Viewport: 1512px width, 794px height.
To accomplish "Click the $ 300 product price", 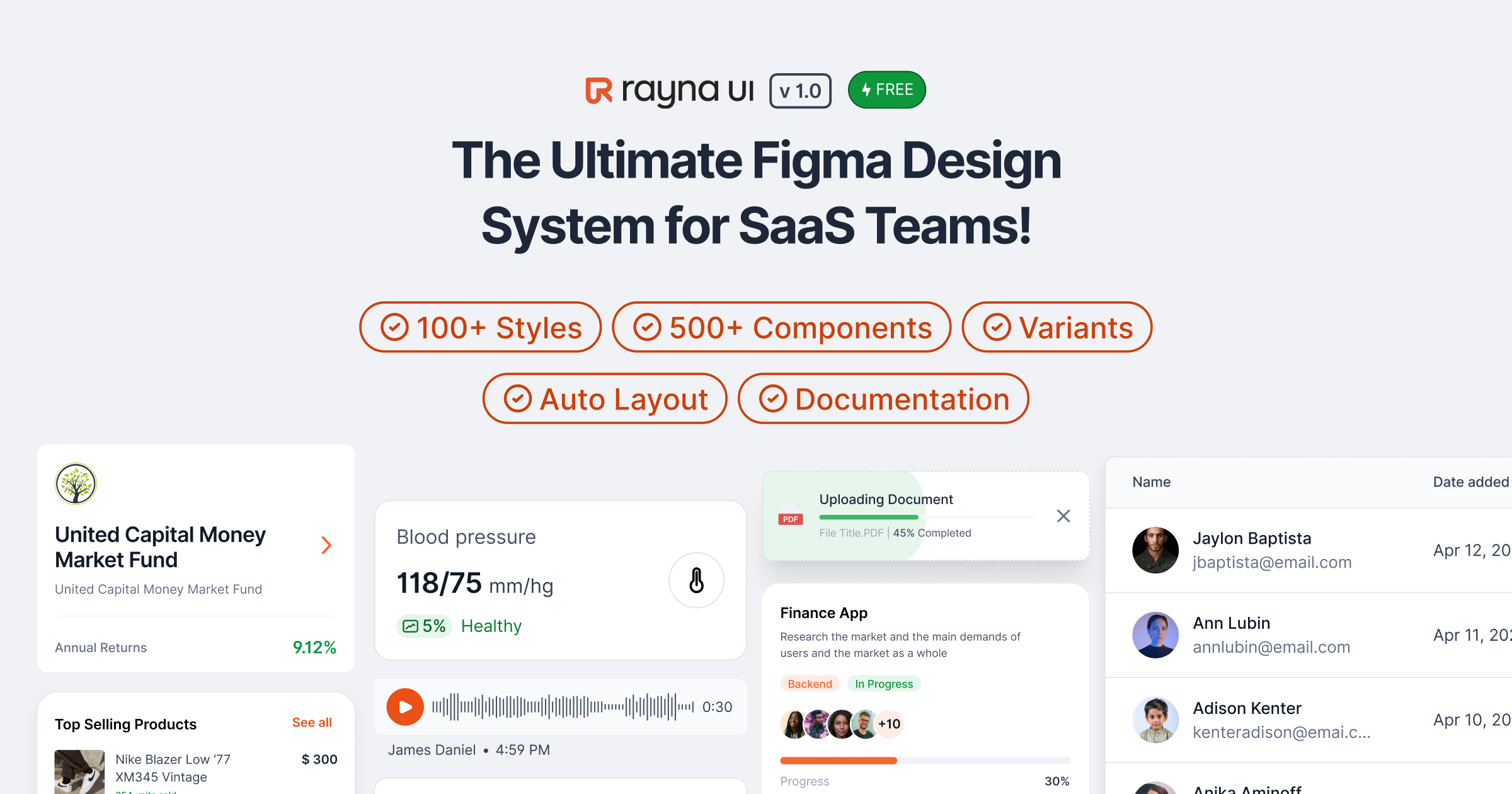I will coord(319,759).
